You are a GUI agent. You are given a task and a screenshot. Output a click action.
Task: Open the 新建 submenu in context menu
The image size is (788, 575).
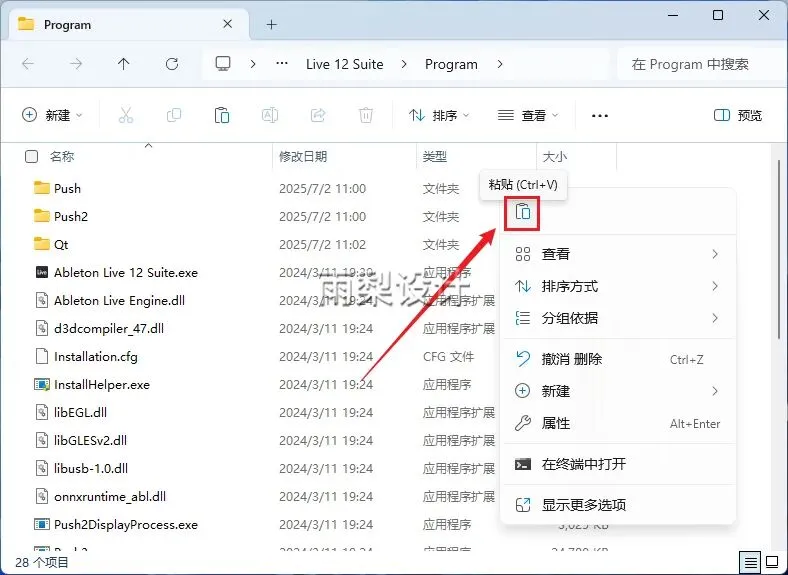pyautogui.click(x=618, y=391)
